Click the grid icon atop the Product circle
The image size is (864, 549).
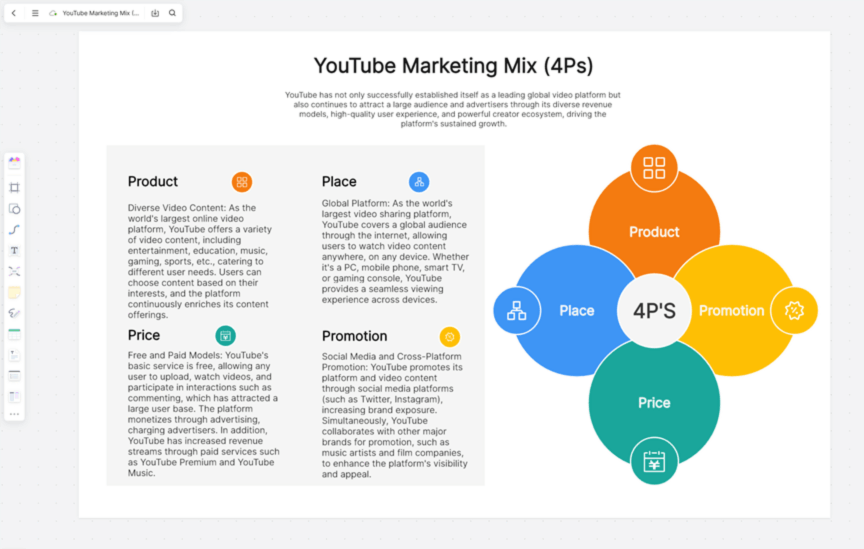(654, 168)
